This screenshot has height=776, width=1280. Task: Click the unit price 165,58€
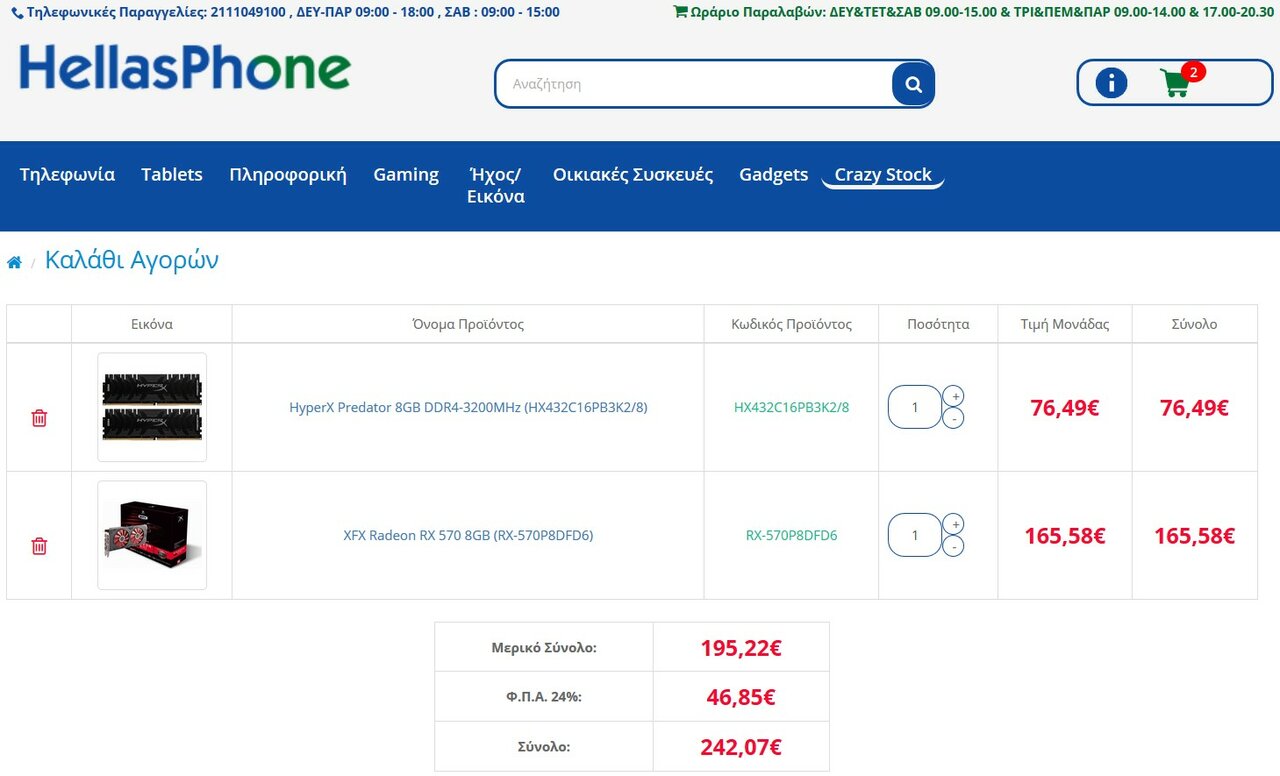tap(1065, 535)
